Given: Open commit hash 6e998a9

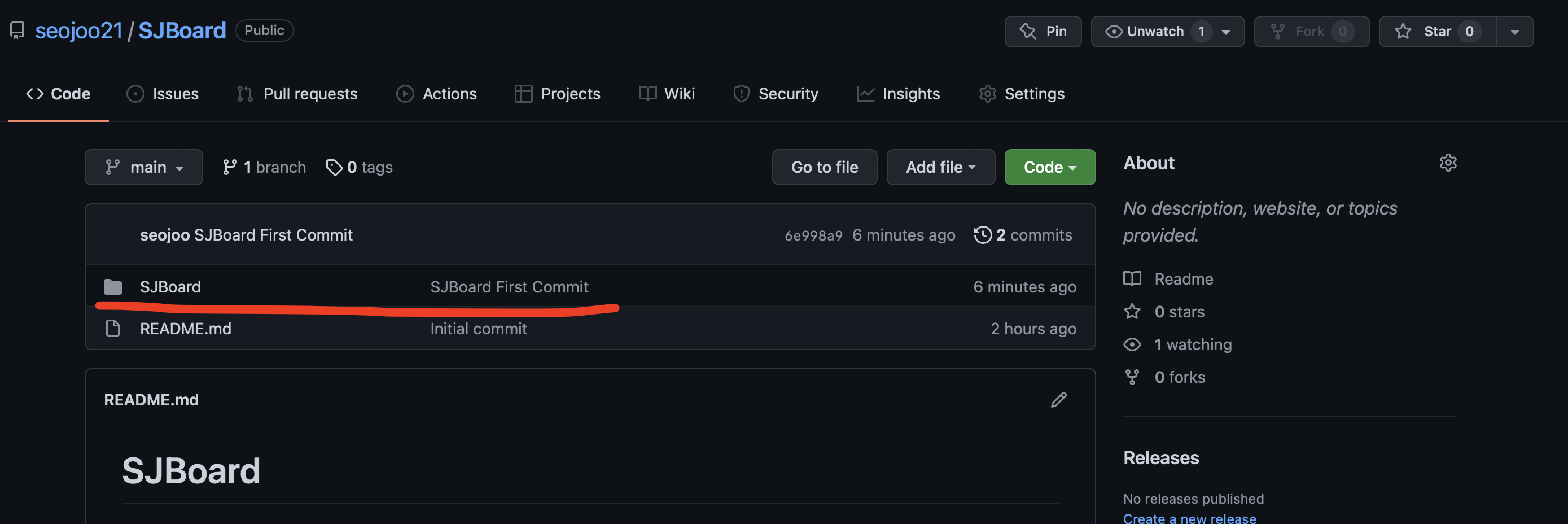Looking at the screenshot, I should 813,235.
